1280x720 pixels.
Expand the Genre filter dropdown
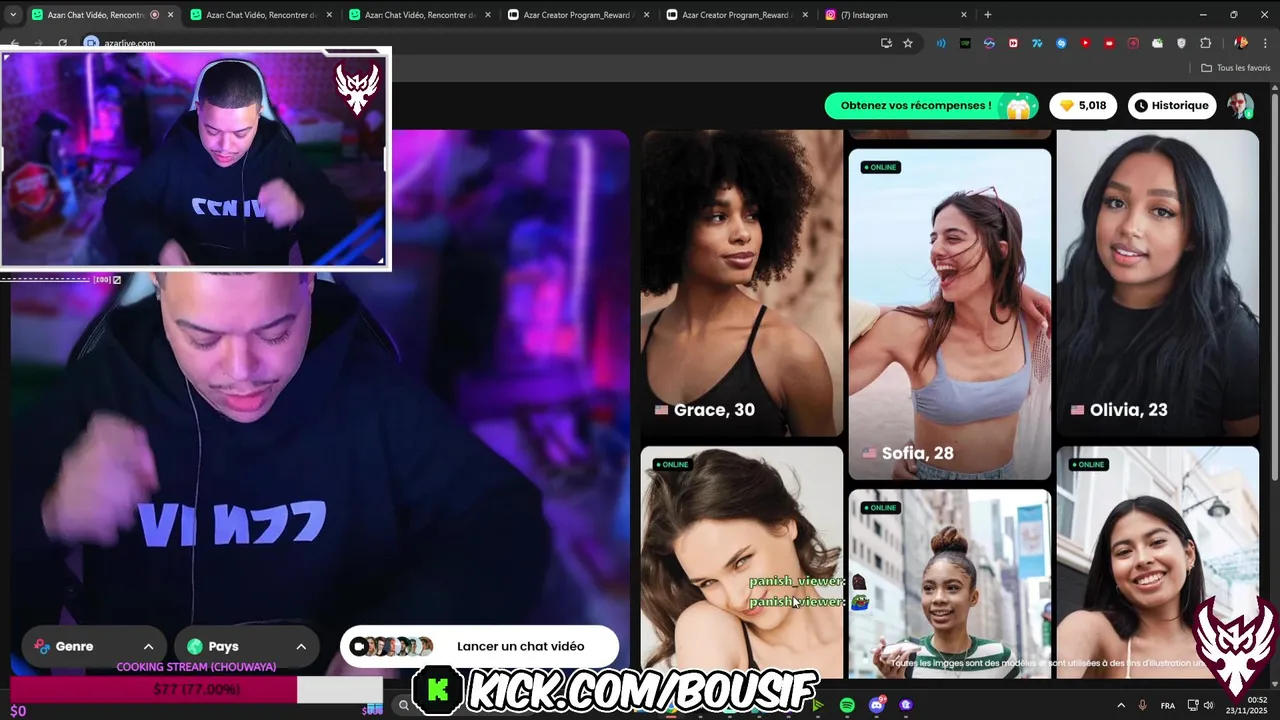(93, 646)
